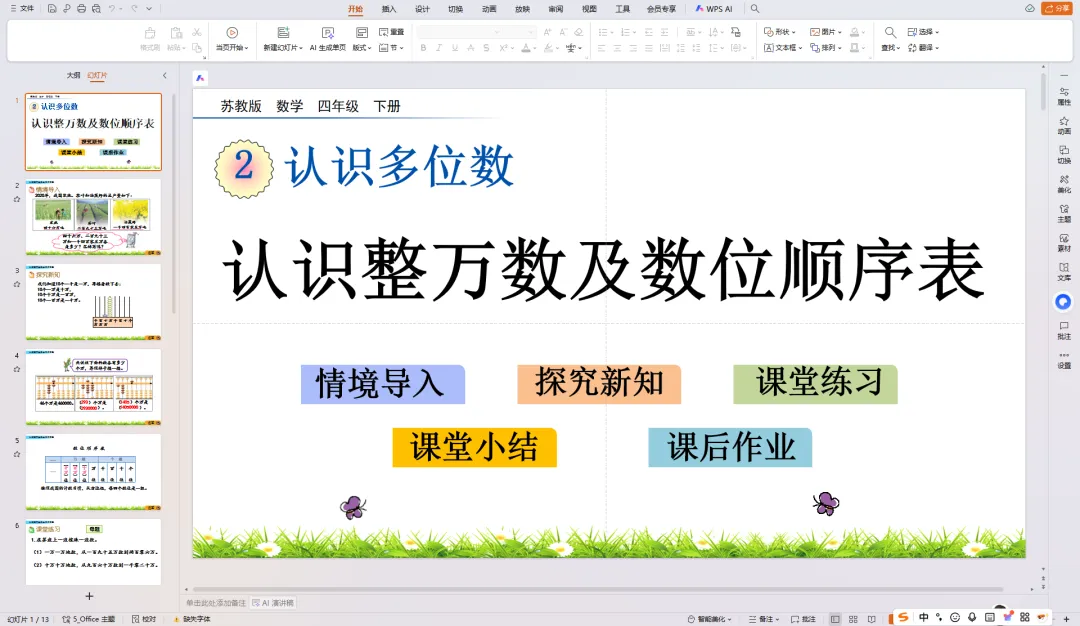Viewport: 1080px width, 626px height.
Task: Click the Format painter (格式刷) icon
Action: 149,33
